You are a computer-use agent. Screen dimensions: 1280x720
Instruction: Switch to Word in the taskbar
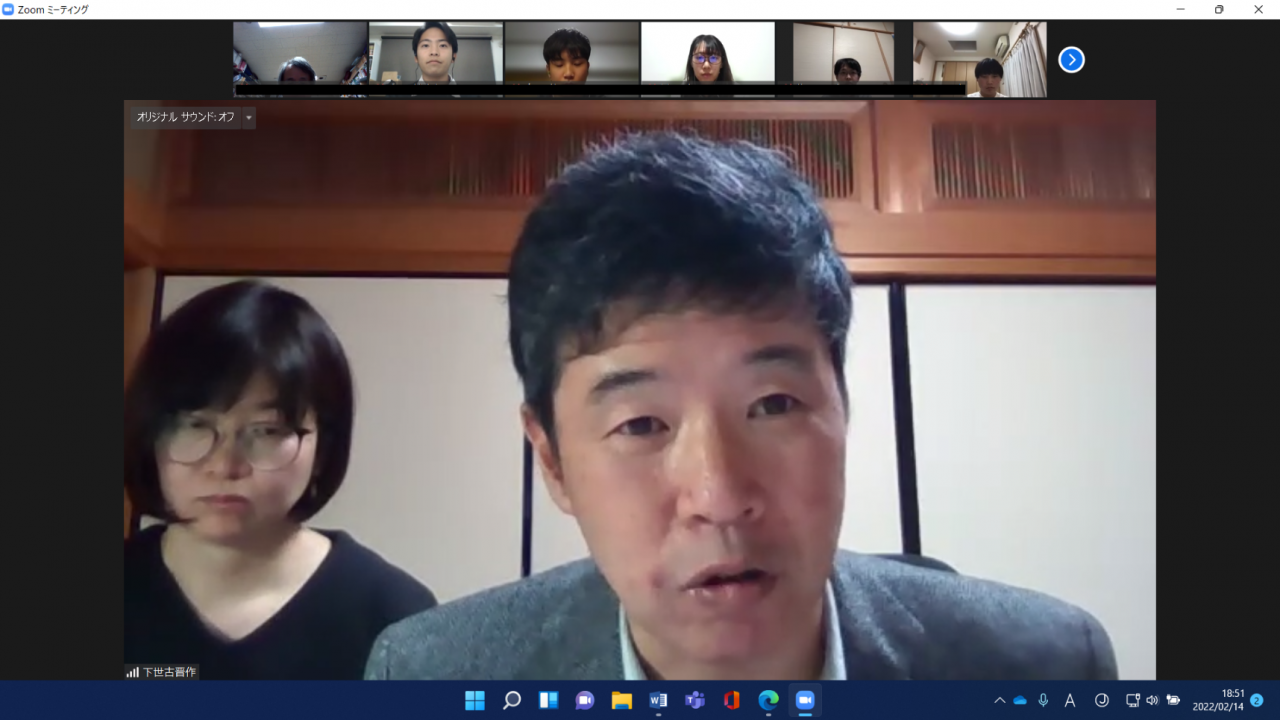(x=658, y=700)
